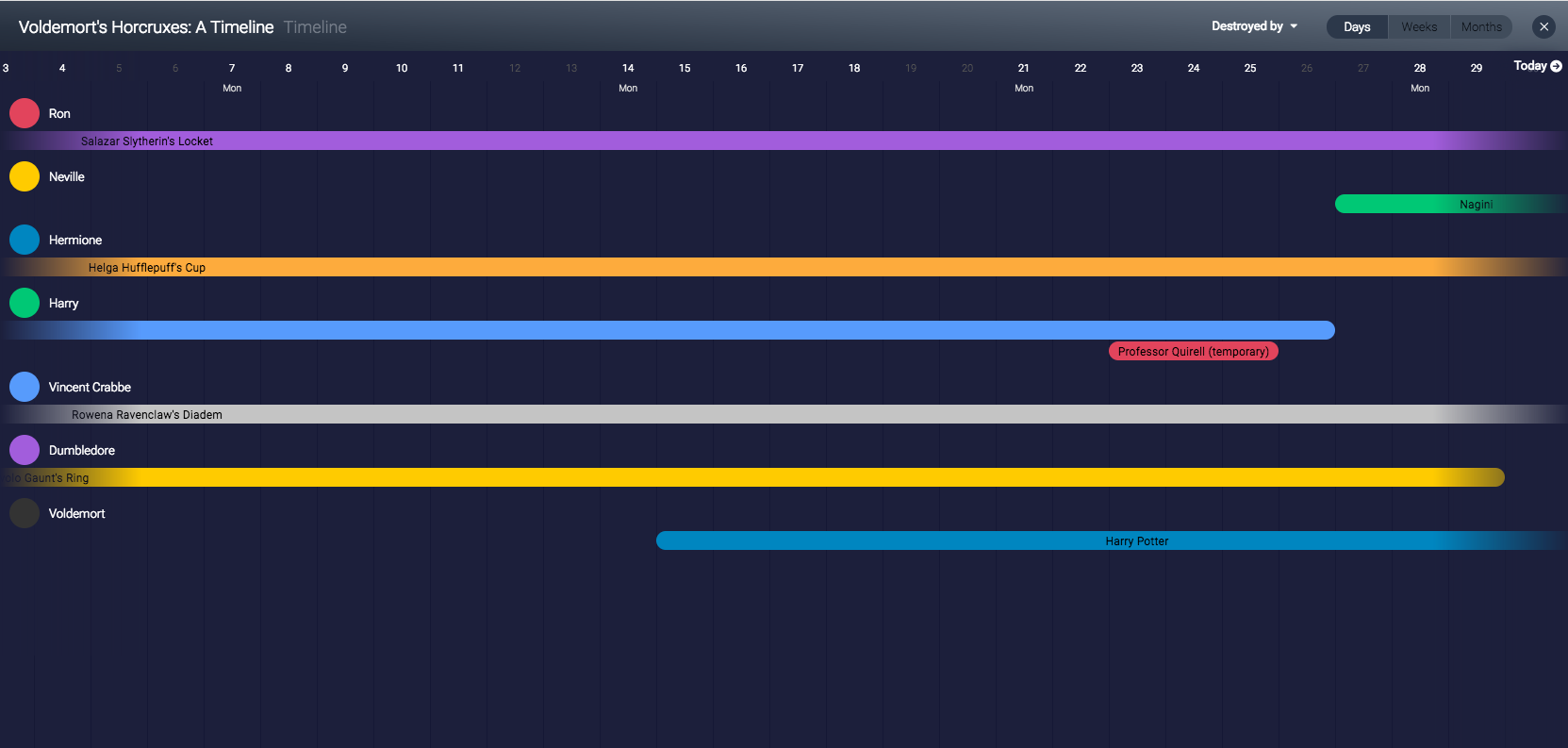1568x748 pixels.
Task: Click Voldemort's dark avatar circle
Action: pyautogui.click(x=25, y=513)
